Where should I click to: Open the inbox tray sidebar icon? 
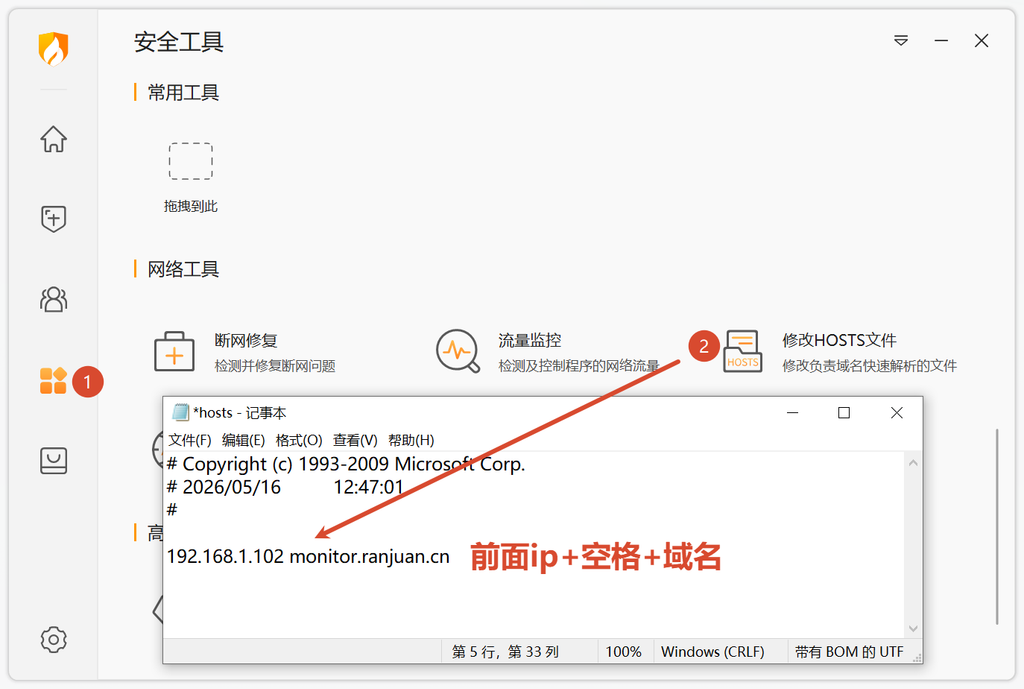click(x=54, y=460)
